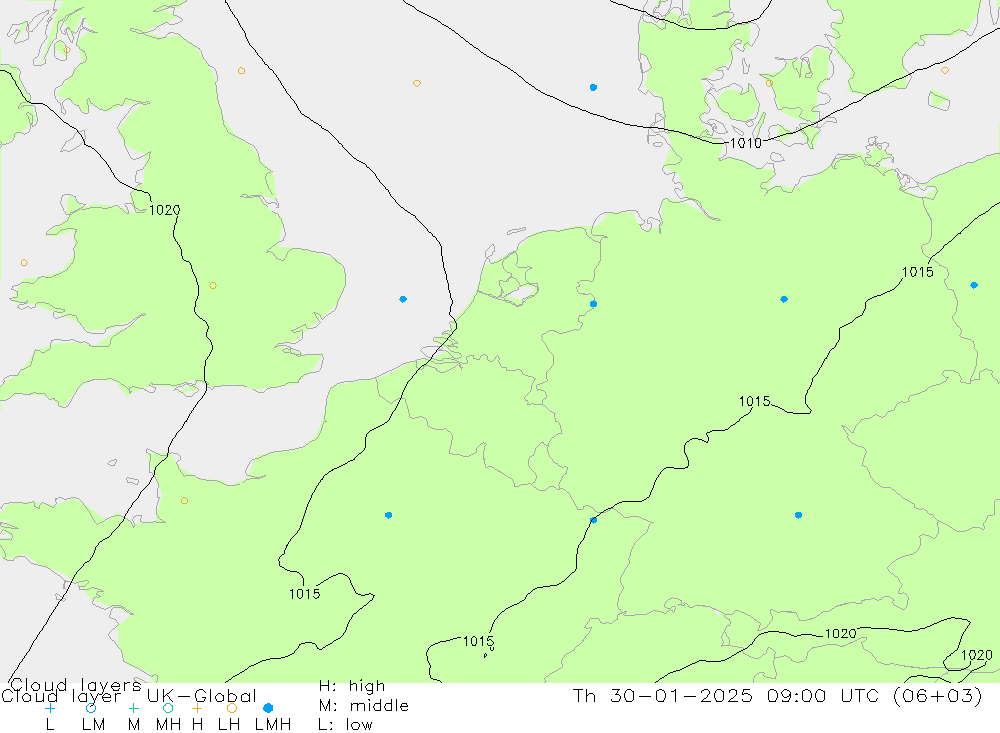Click the green plus legend symbol for M

(x=133, y=708)
